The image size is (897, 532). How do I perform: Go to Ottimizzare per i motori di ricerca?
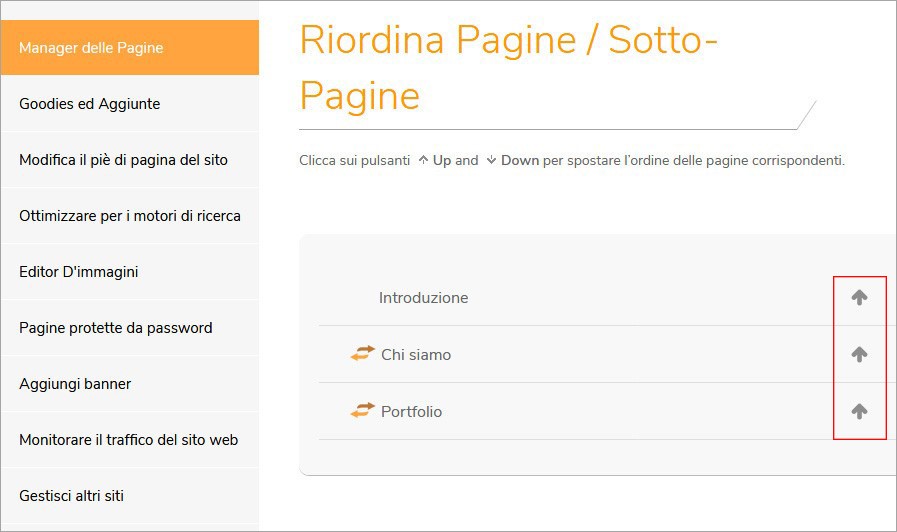tap(130, 216)
